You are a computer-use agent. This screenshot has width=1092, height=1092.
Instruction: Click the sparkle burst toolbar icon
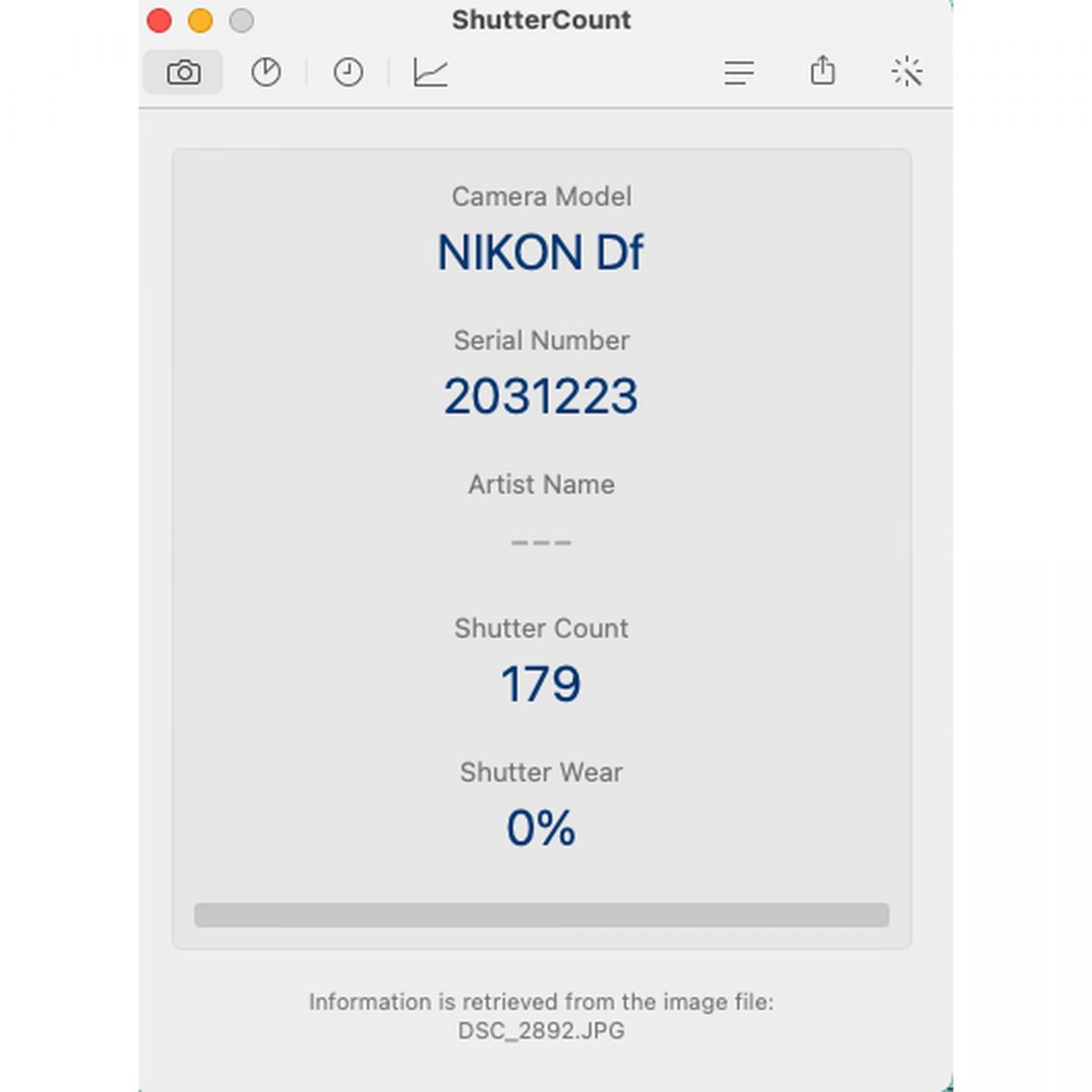(x=907, y=71)
